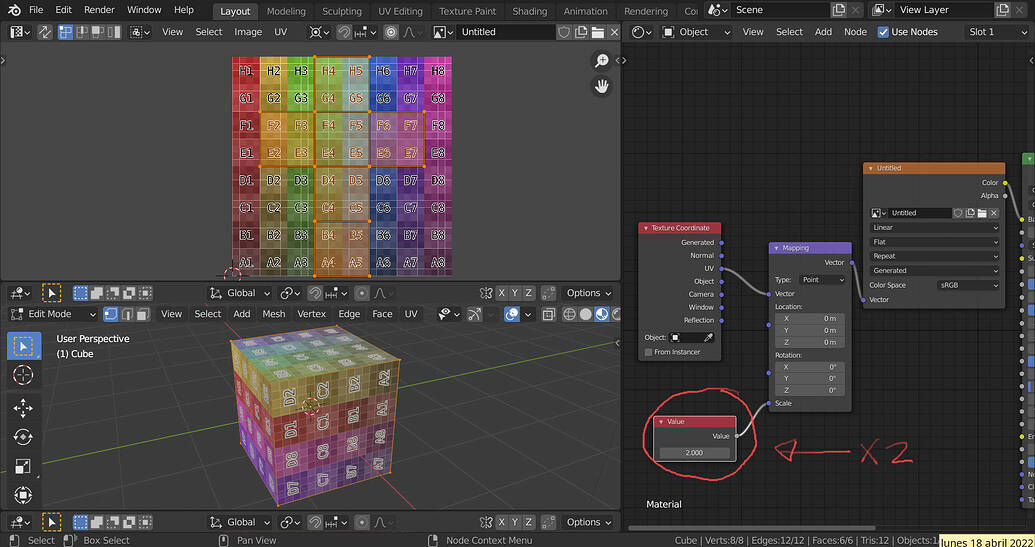Click the zoom magnifier gizmo in the UV editor
The image size is (1035, 547).
click(x=601, y=61)
